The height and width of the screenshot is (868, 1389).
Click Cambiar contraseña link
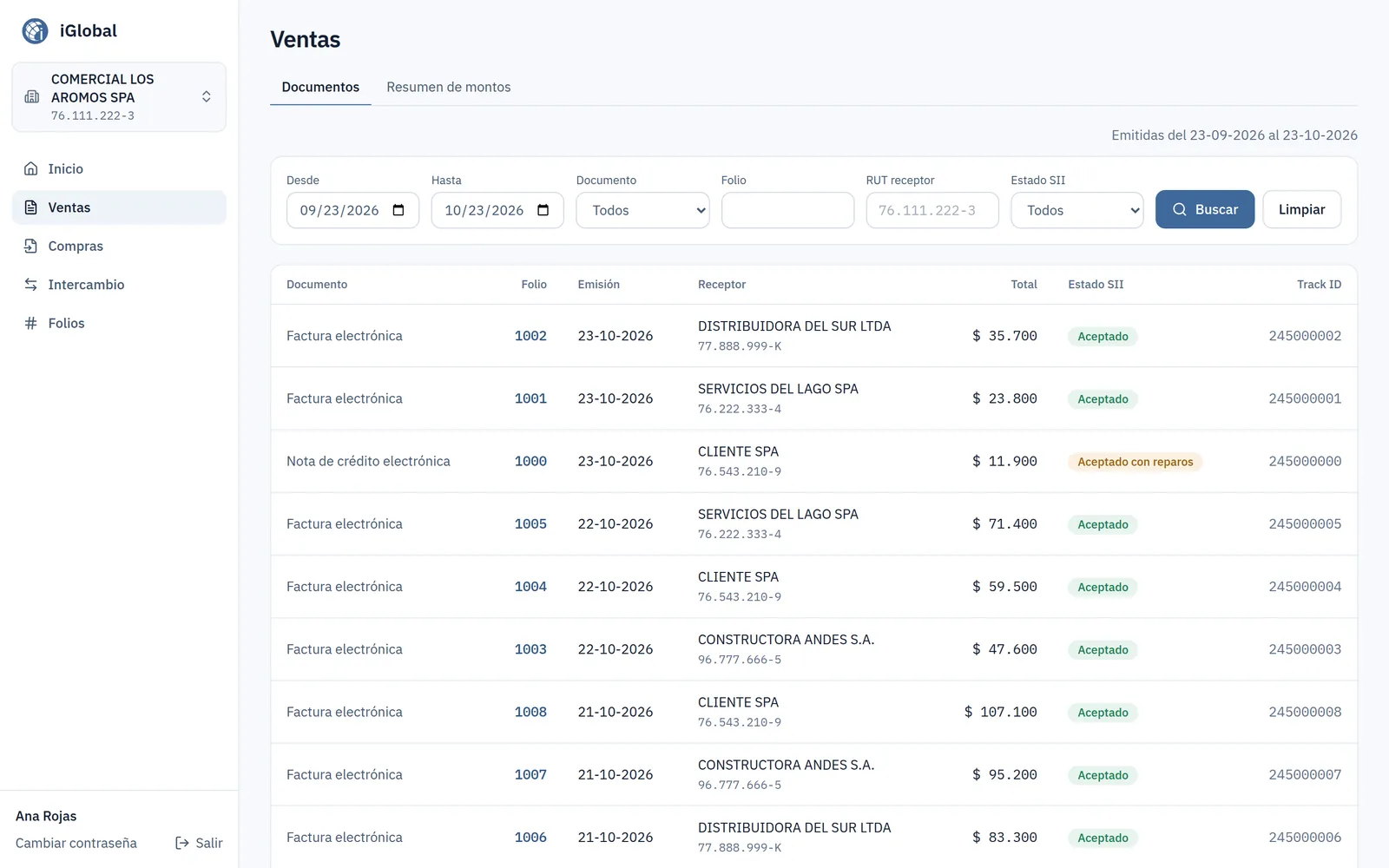click(x=76, y=843)
